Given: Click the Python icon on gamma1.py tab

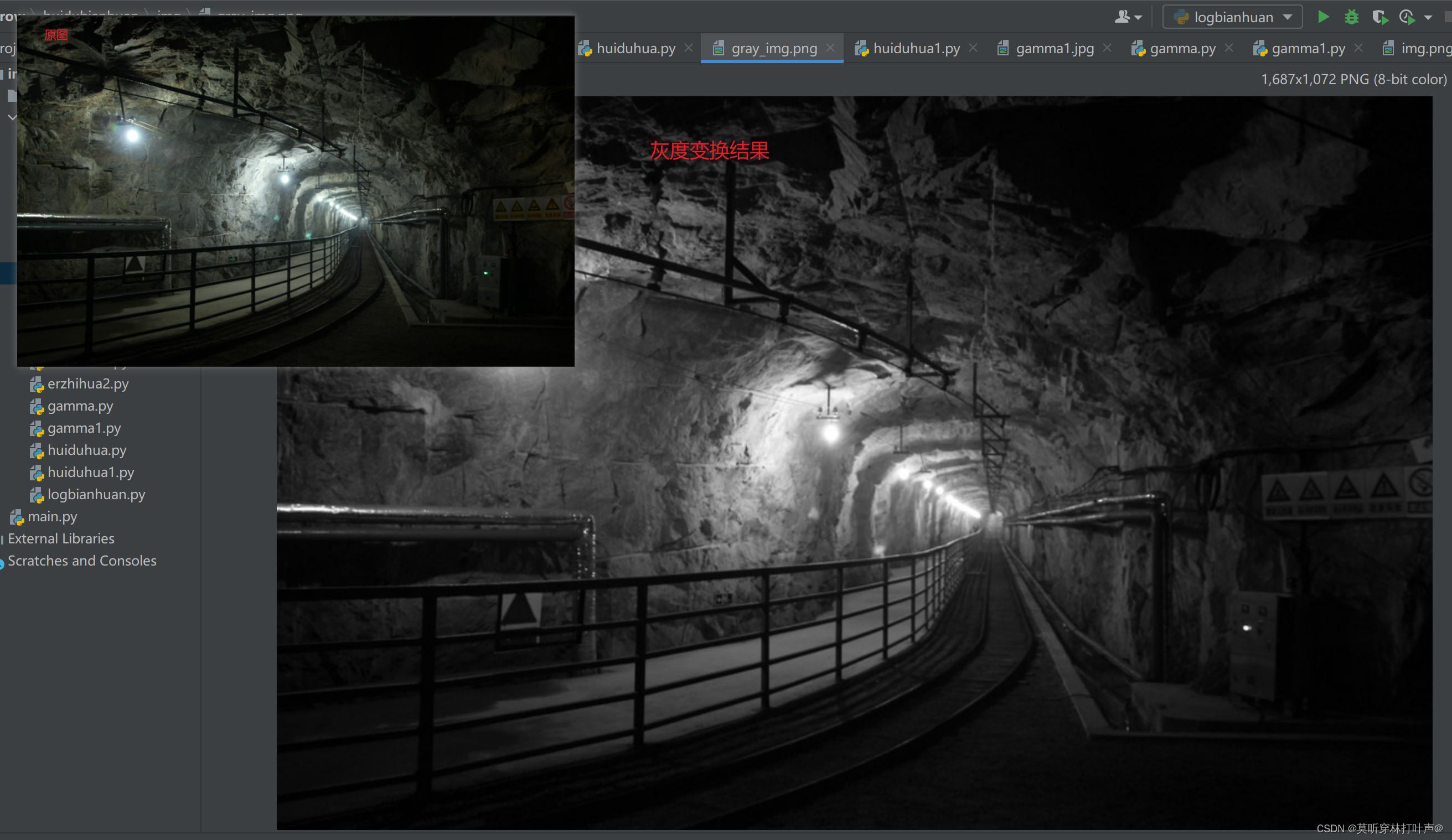Looking at the screenshot, I should tap(1259, 48).
